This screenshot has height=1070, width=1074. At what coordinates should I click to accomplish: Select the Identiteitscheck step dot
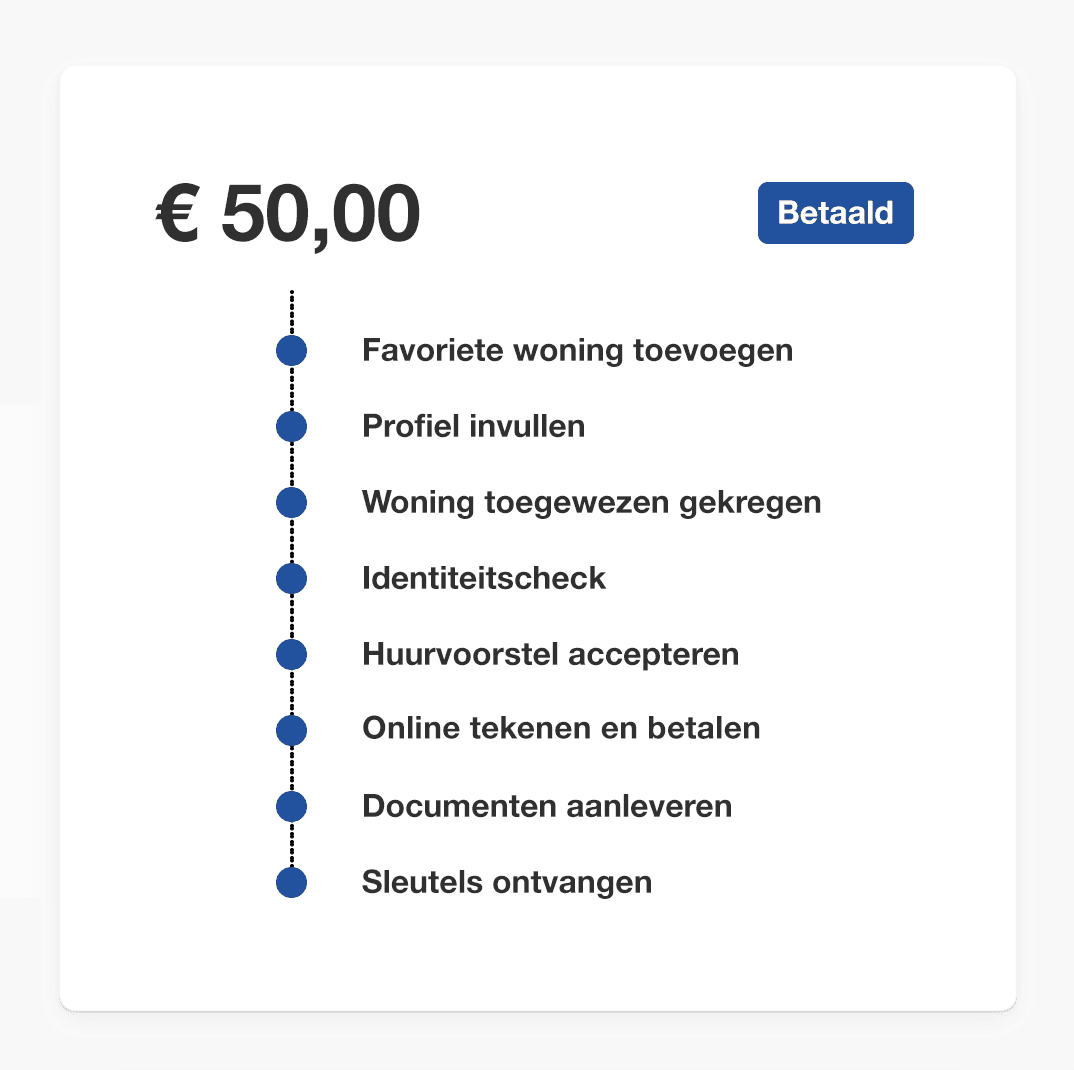coord(291,578)
